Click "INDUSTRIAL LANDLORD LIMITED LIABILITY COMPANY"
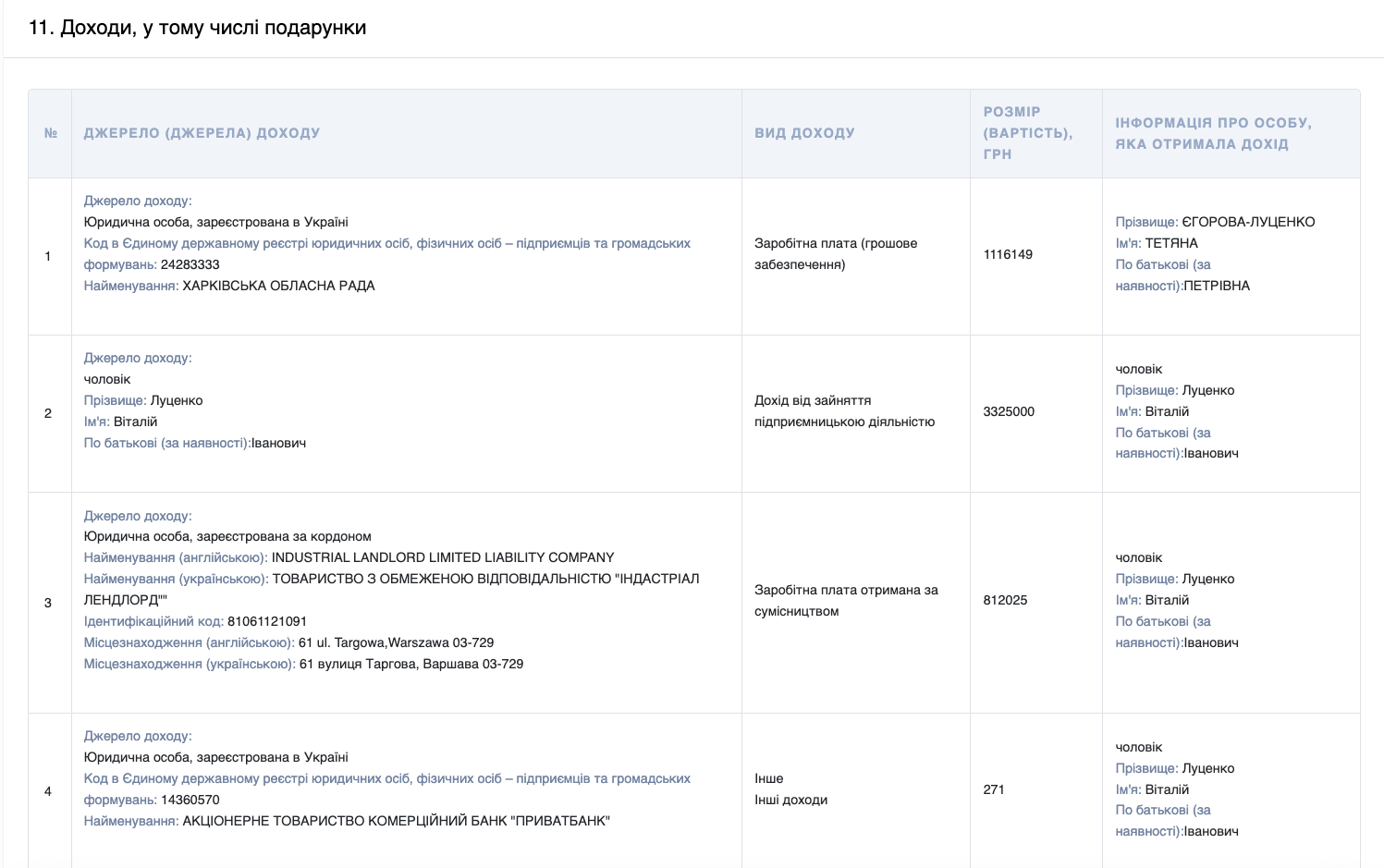This screenshot has height=868, width=1384. click(x=443, y=557)
